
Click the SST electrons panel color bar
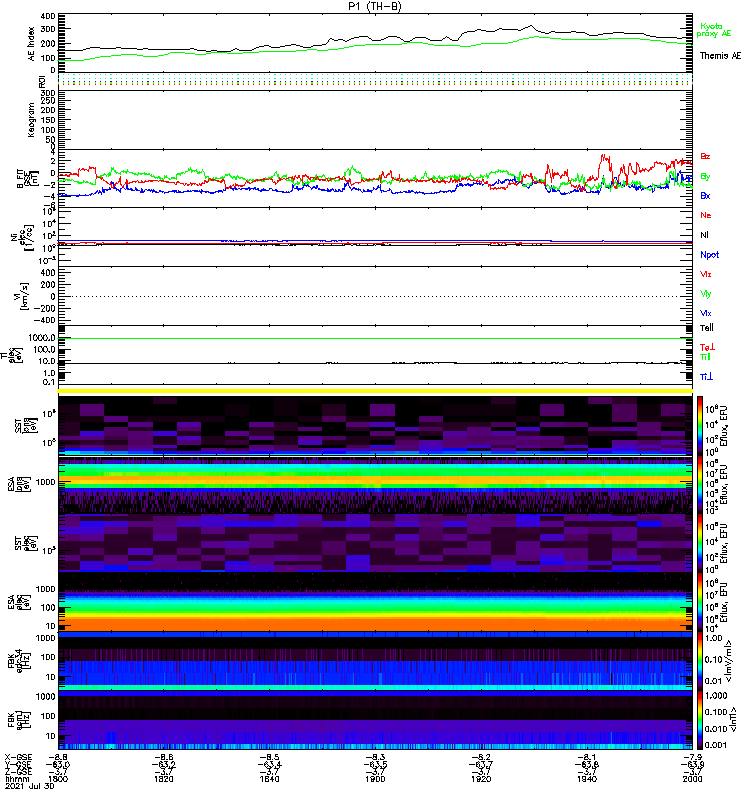tap(700, 543)
